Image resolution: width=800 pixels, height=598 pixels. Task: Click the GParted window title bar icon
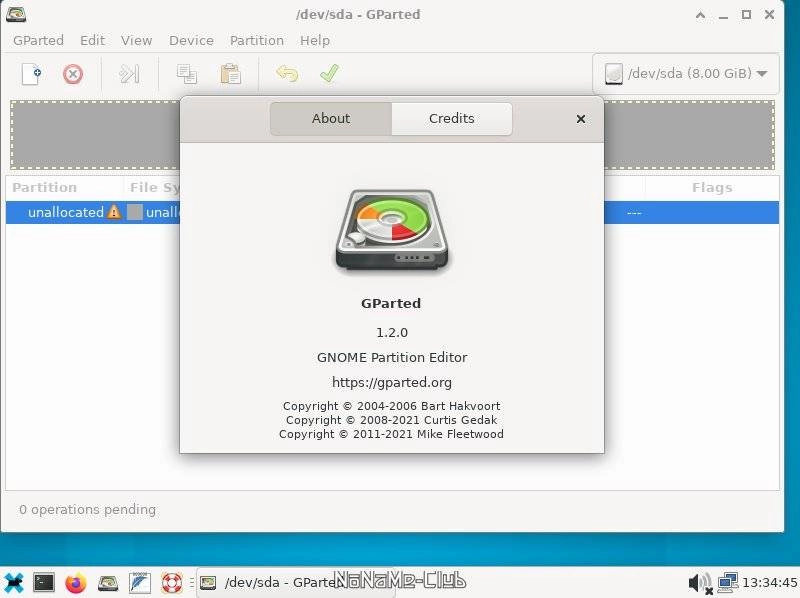tap(16, 14)
